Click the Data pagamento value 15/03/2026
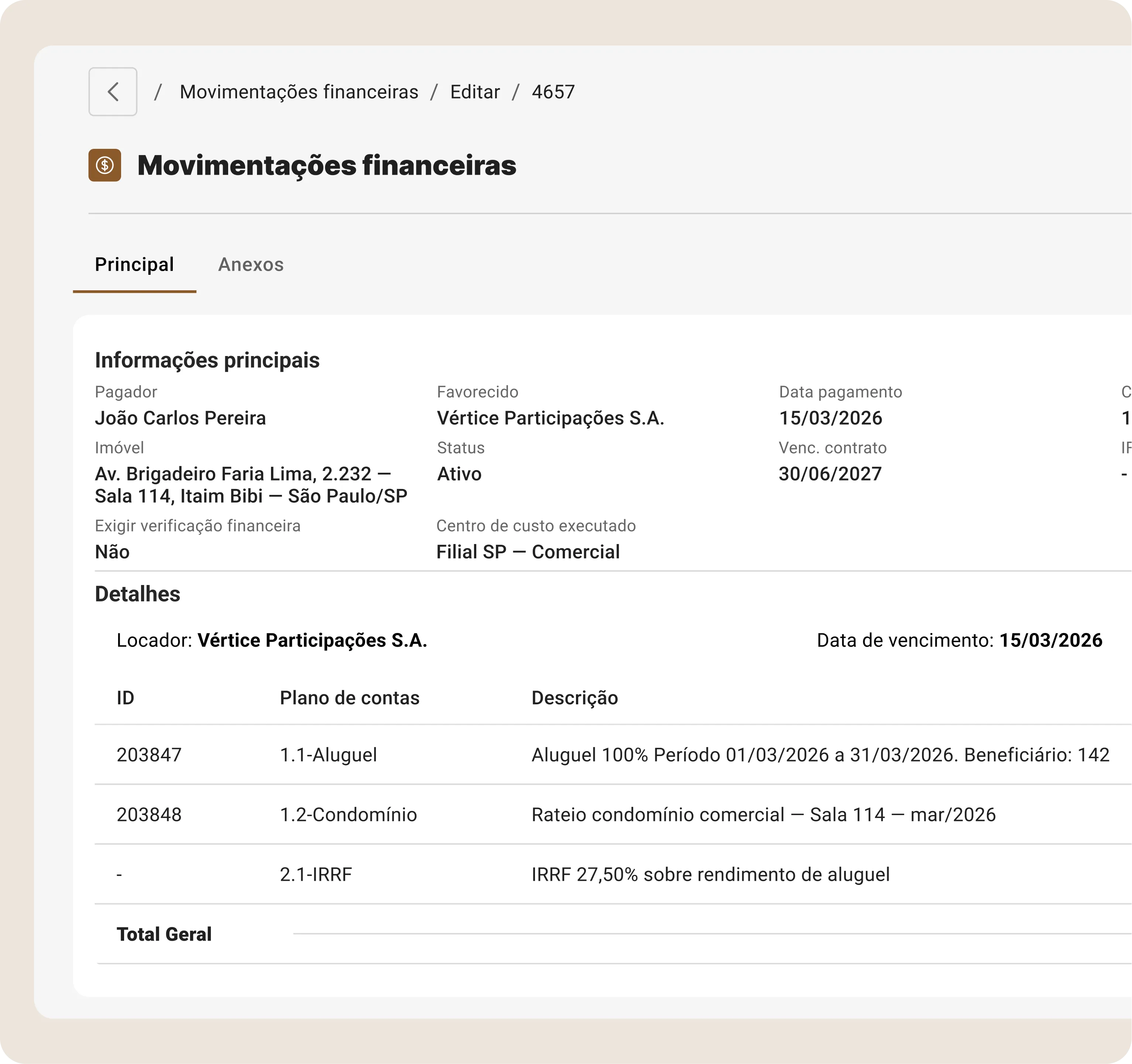 831,418
